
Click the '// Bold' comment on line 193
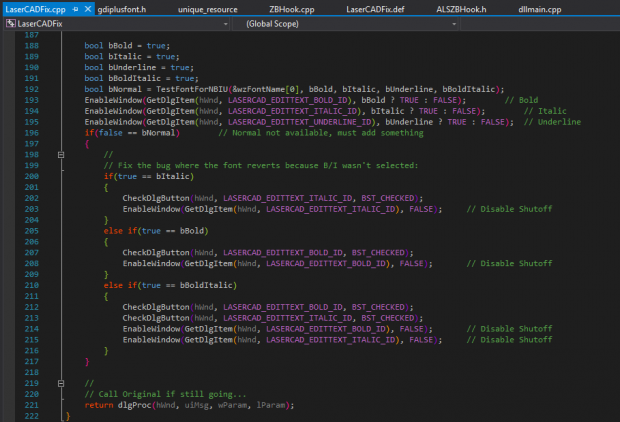[x=521, y=100]
